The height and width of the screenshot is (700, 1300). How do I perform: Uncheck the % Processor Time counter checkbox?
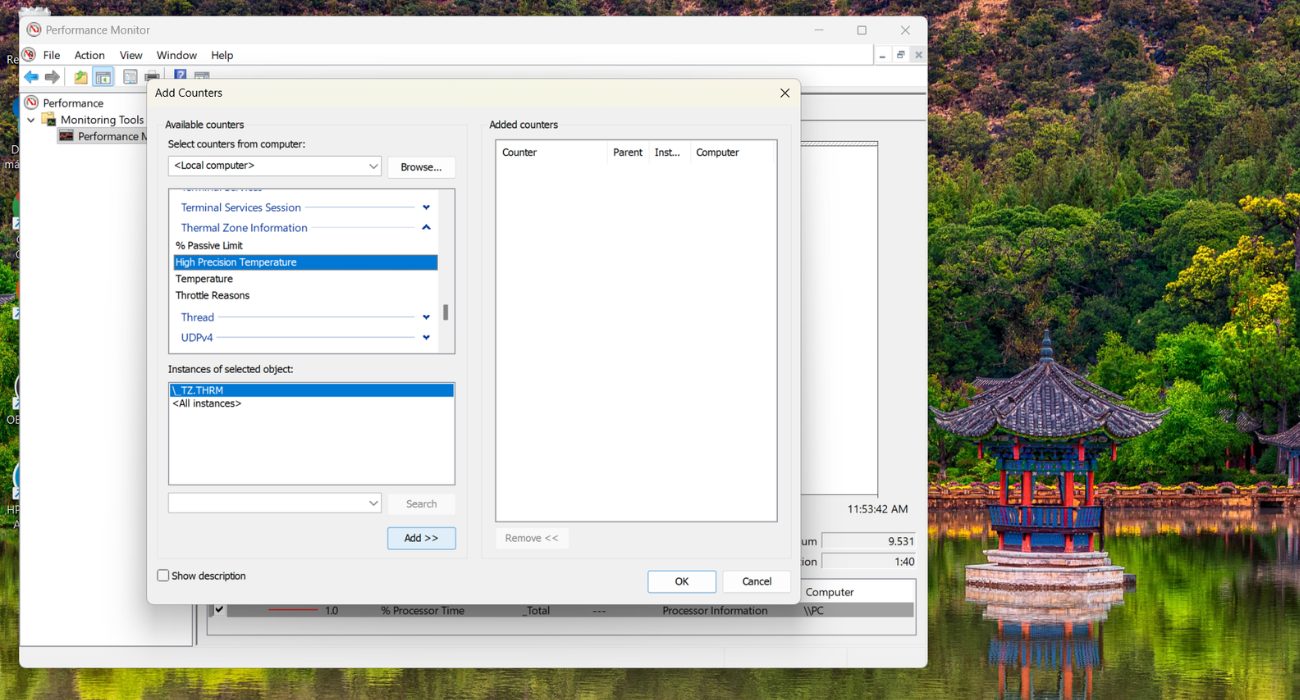[220, 610]
